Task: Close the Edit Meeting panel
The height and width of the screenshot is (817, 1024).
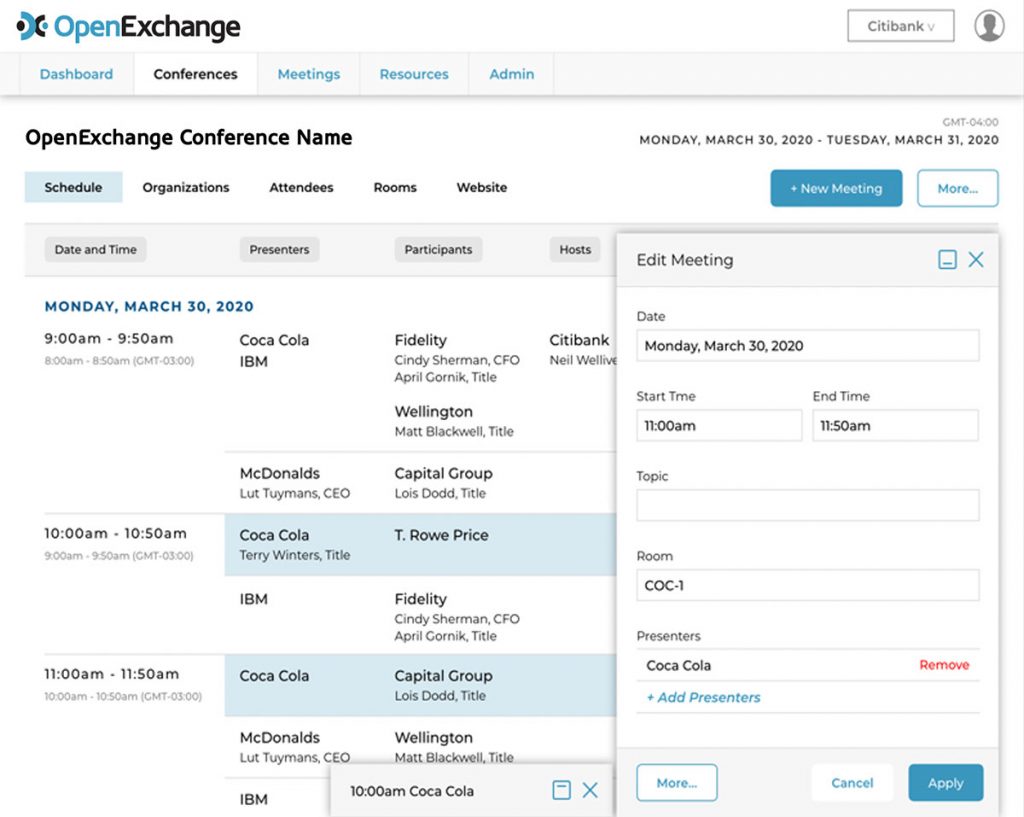Action: click(976, 260)
